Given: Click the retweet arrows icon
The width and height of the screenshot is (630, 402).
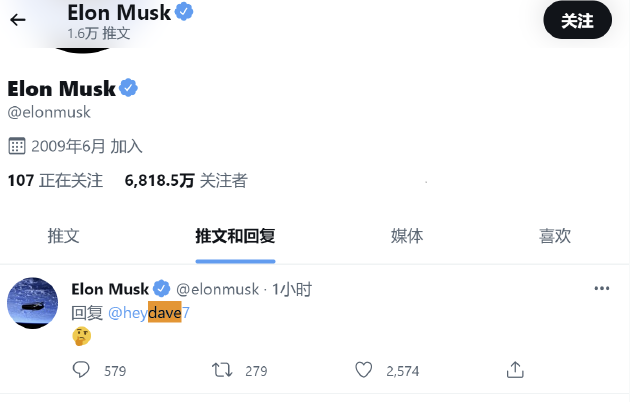Looking at the screenshot, I should coord(222,370).
